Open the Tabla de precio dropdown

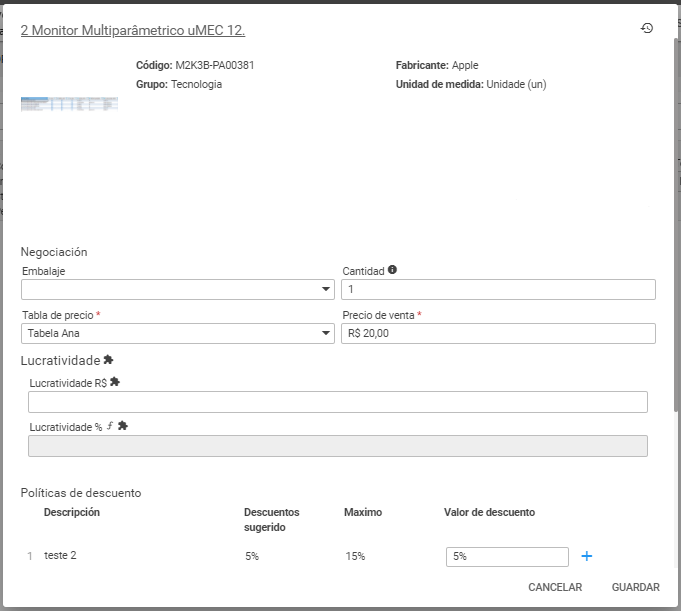click(x=178, y=334)
